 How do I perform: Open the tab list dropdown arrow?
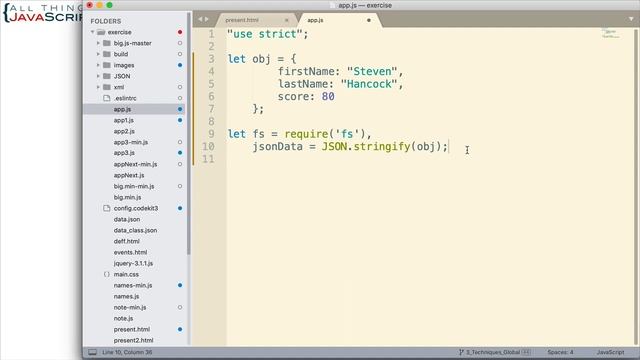pos(631,19)
